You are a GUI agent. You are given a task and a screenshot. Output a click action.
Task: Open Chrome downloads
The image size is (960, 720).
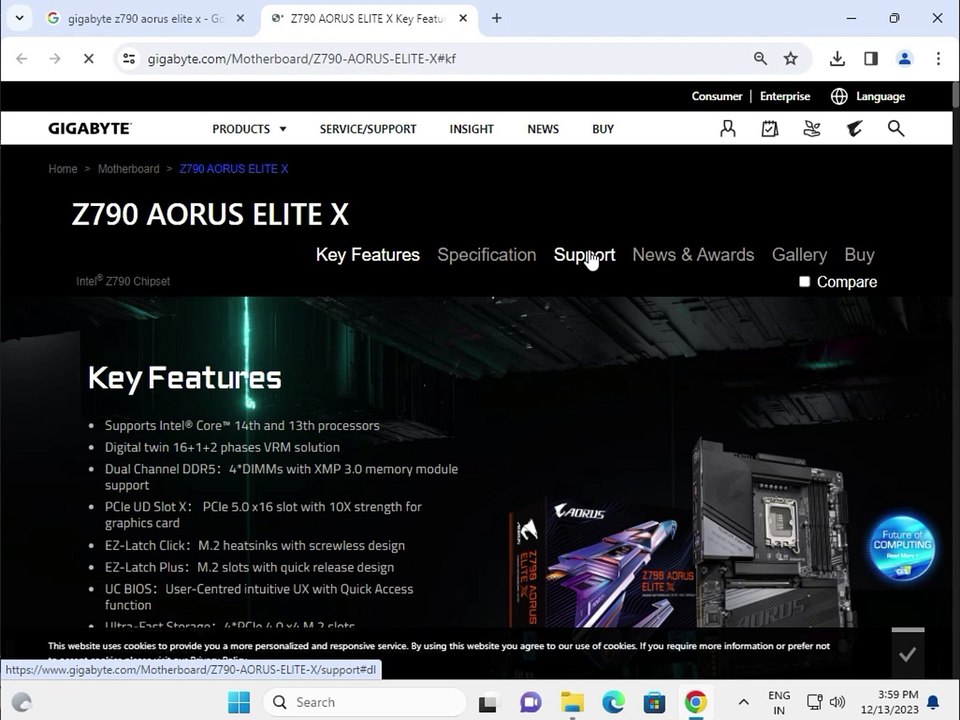point(837,58)
